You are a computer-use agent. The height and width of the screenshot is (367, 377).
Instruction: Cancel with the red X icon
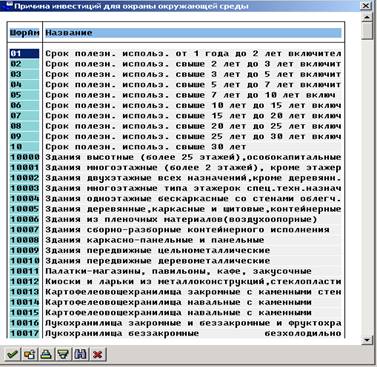(98, 354)
